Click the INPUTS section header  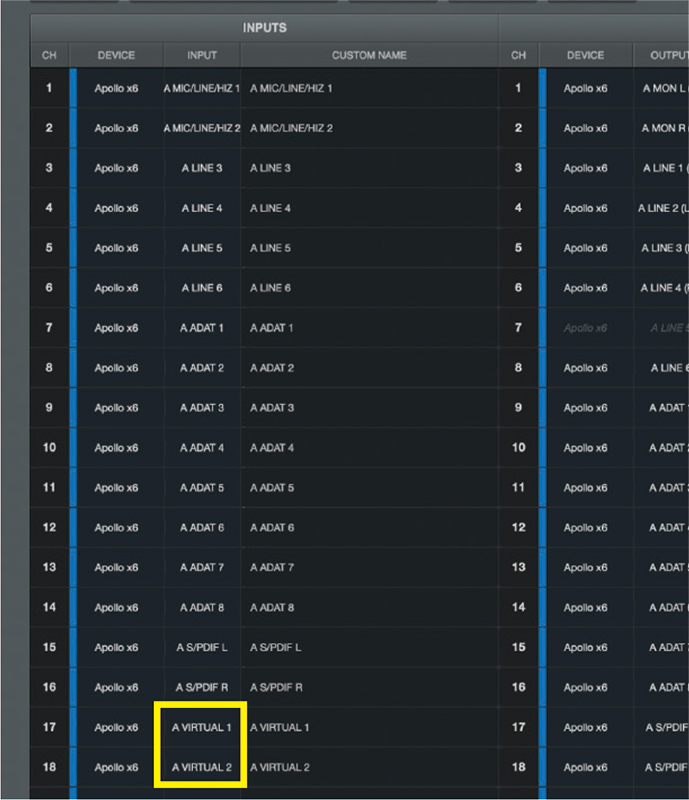pos(264,28)
